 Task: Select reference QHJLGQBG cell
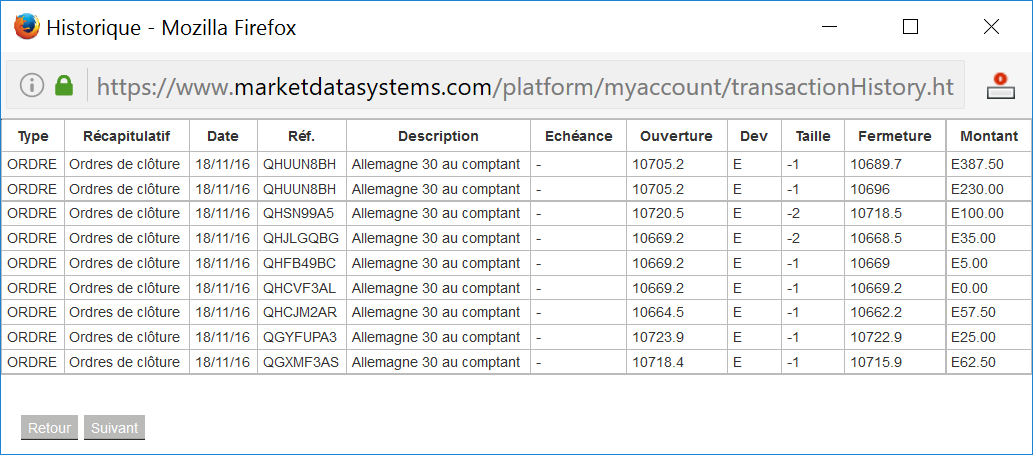[x=300, y=238]
